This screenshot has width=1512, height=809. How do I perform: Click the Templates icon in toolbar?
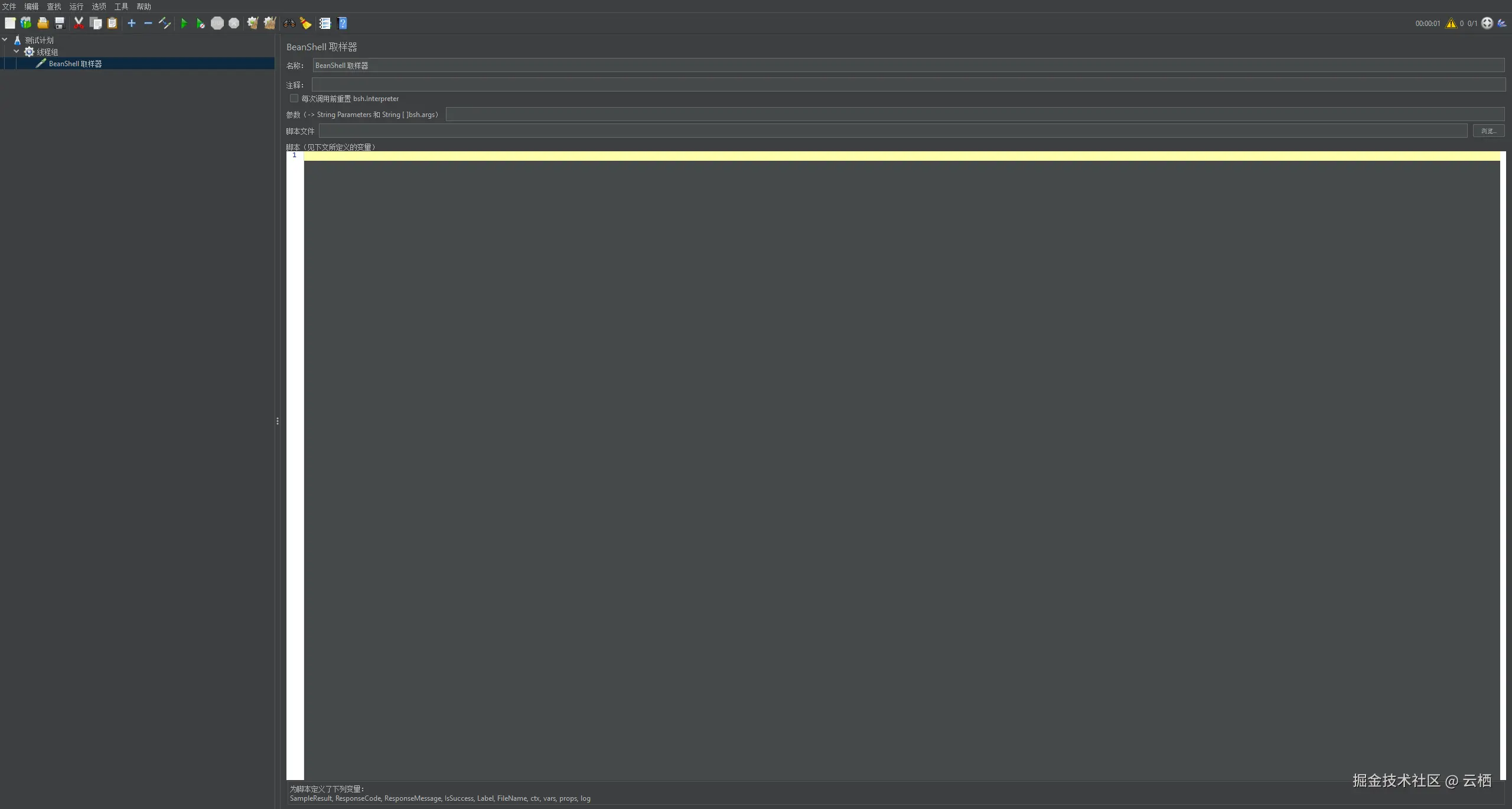(26, 24)
